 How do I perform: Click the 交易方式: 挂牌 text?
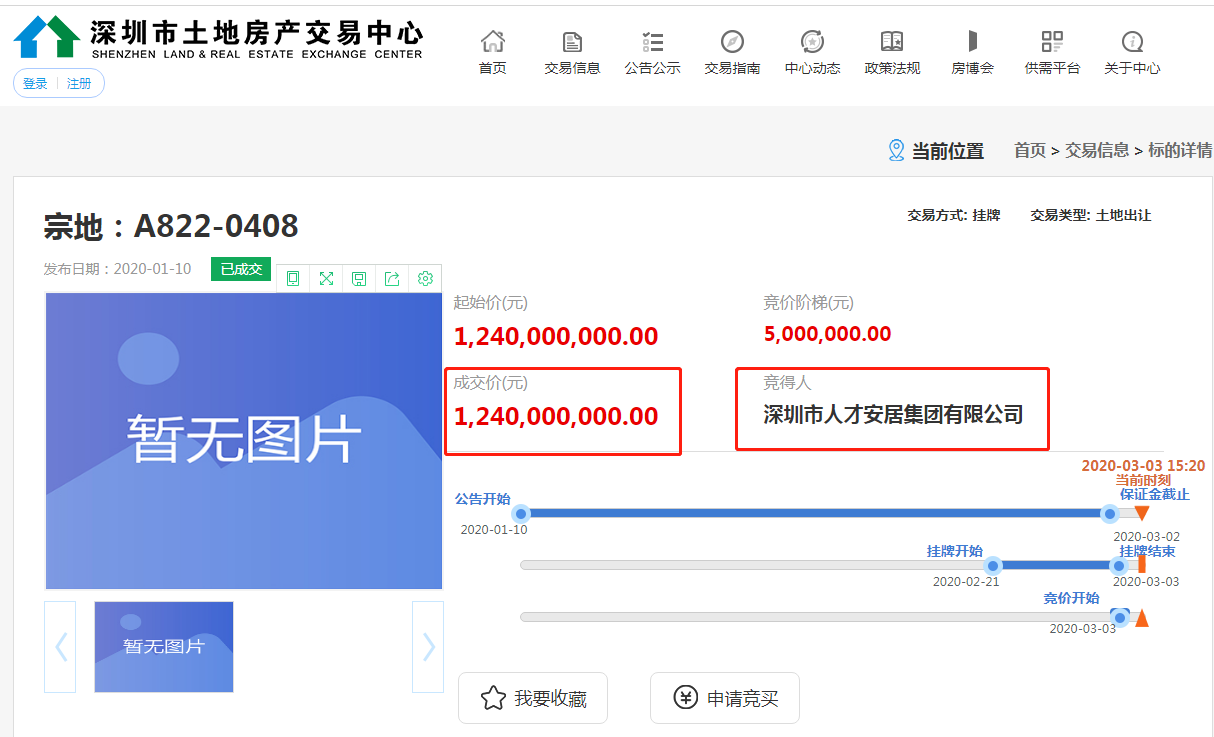point(954,215)
